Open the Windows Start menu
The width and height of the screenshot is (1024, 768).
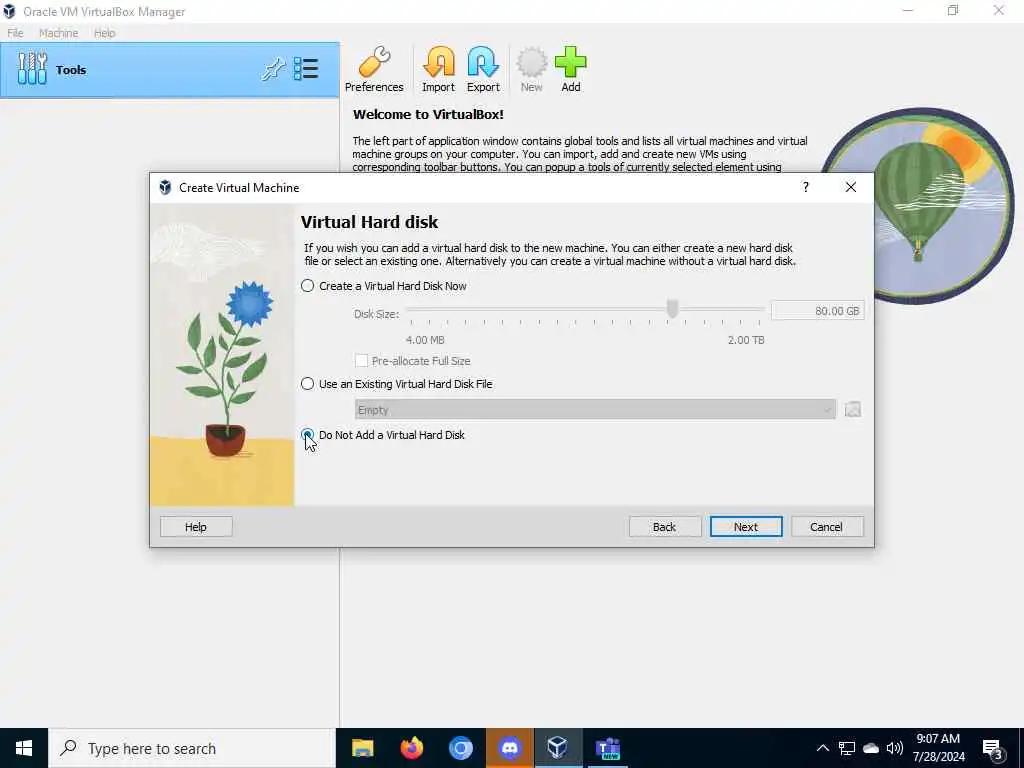[x=24, y=748]
